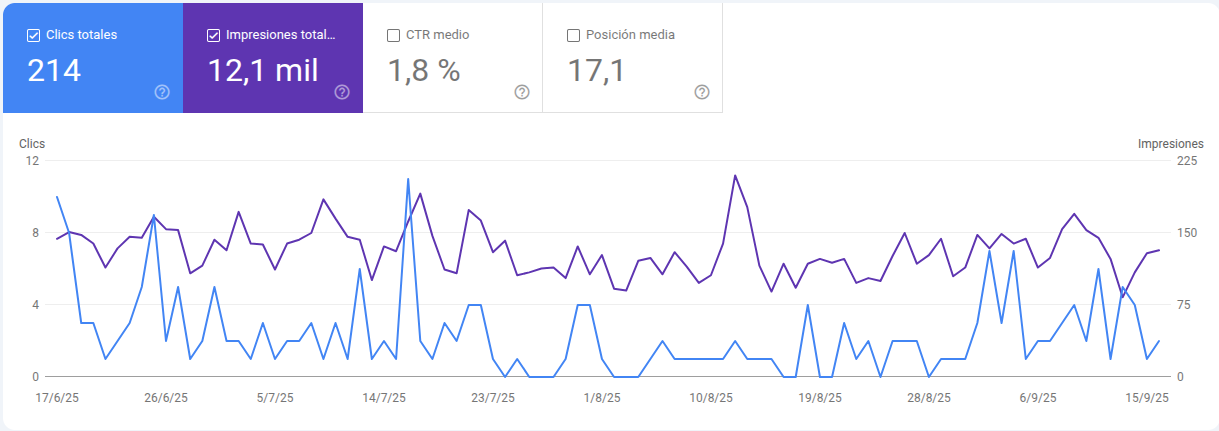Open help icon on Impresiones totales card
The image size is (1219, 431).
(342, 92)
